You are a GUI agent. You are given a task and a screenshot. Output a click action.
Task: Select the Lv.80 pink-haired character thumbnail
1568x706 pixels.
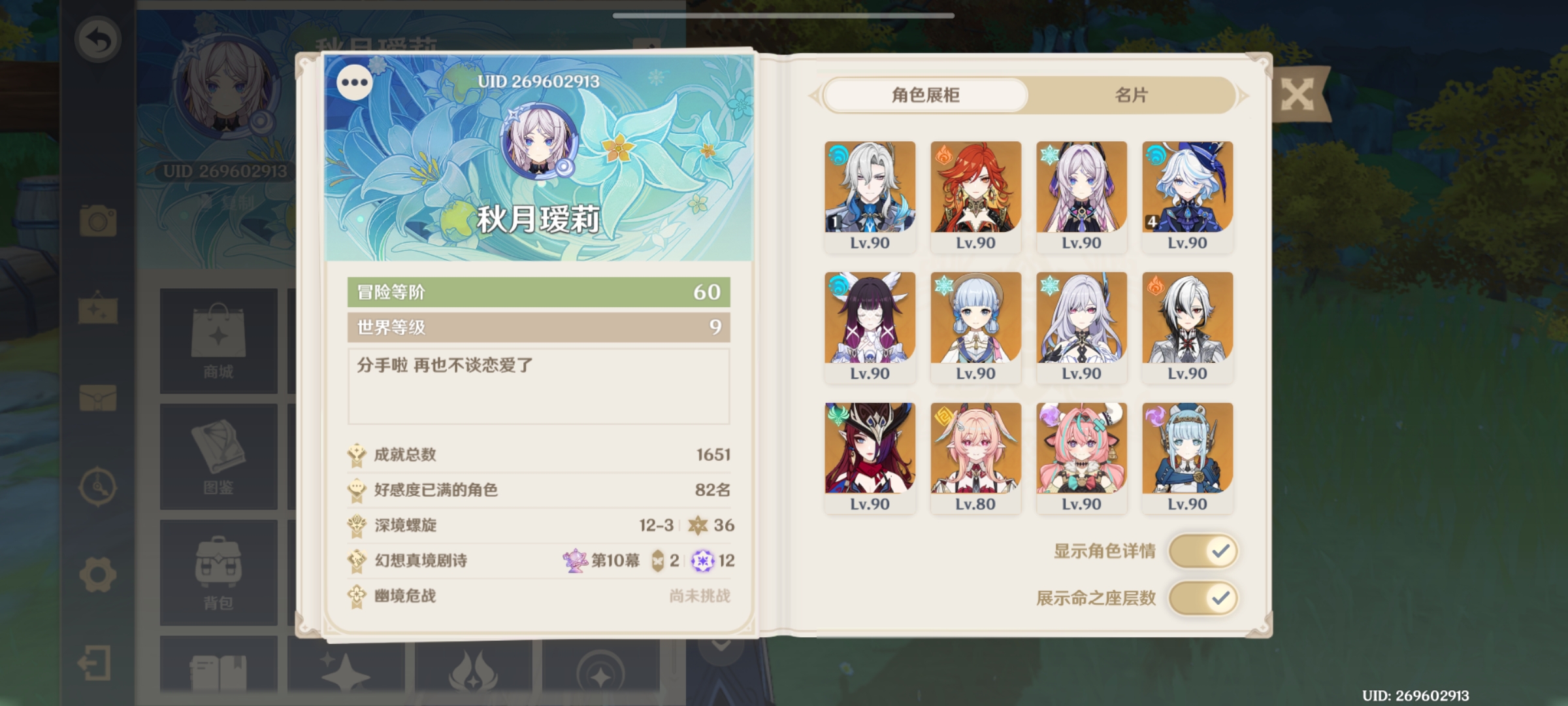click(x=976, y=458)
